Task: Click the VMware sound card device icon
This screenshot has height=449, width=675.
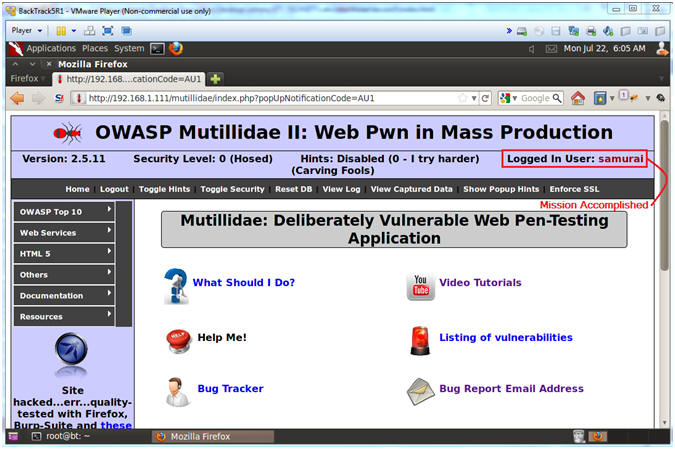Action: (608, 31)
